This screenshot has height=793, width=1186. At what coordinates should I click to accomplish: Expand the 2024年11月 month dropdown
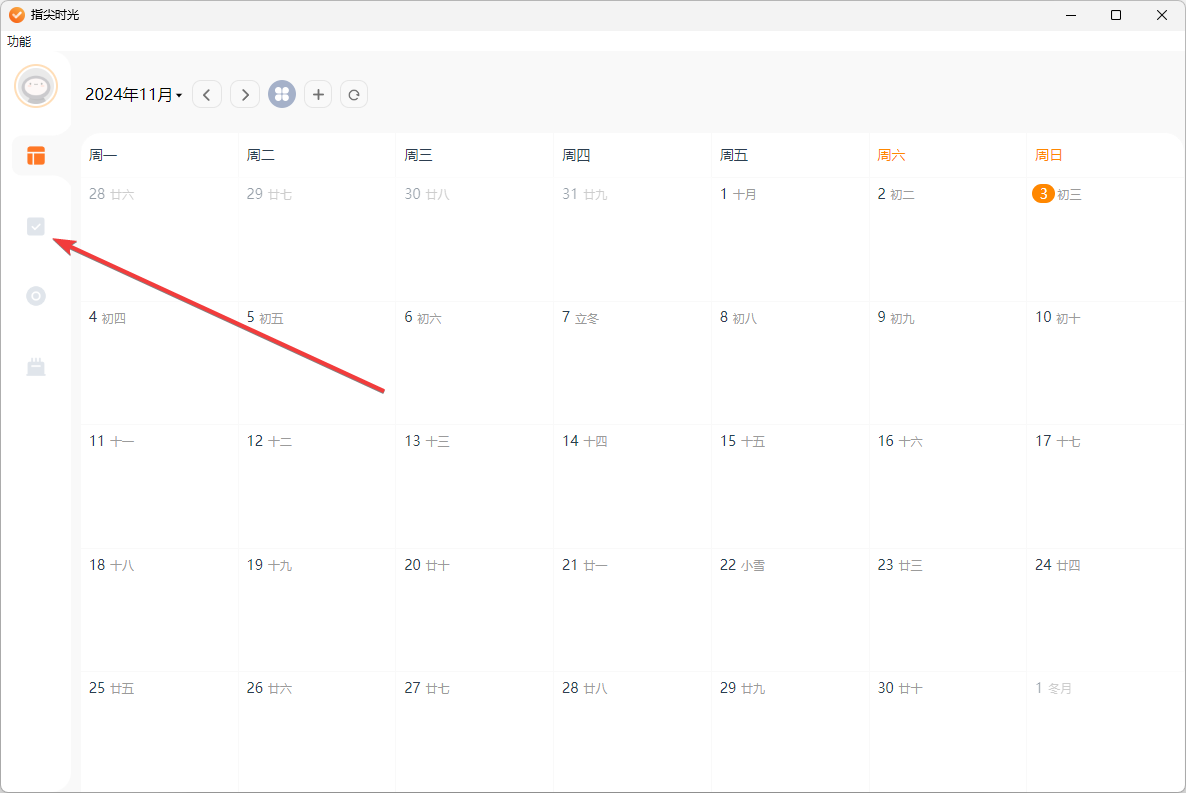pos(133,95)
